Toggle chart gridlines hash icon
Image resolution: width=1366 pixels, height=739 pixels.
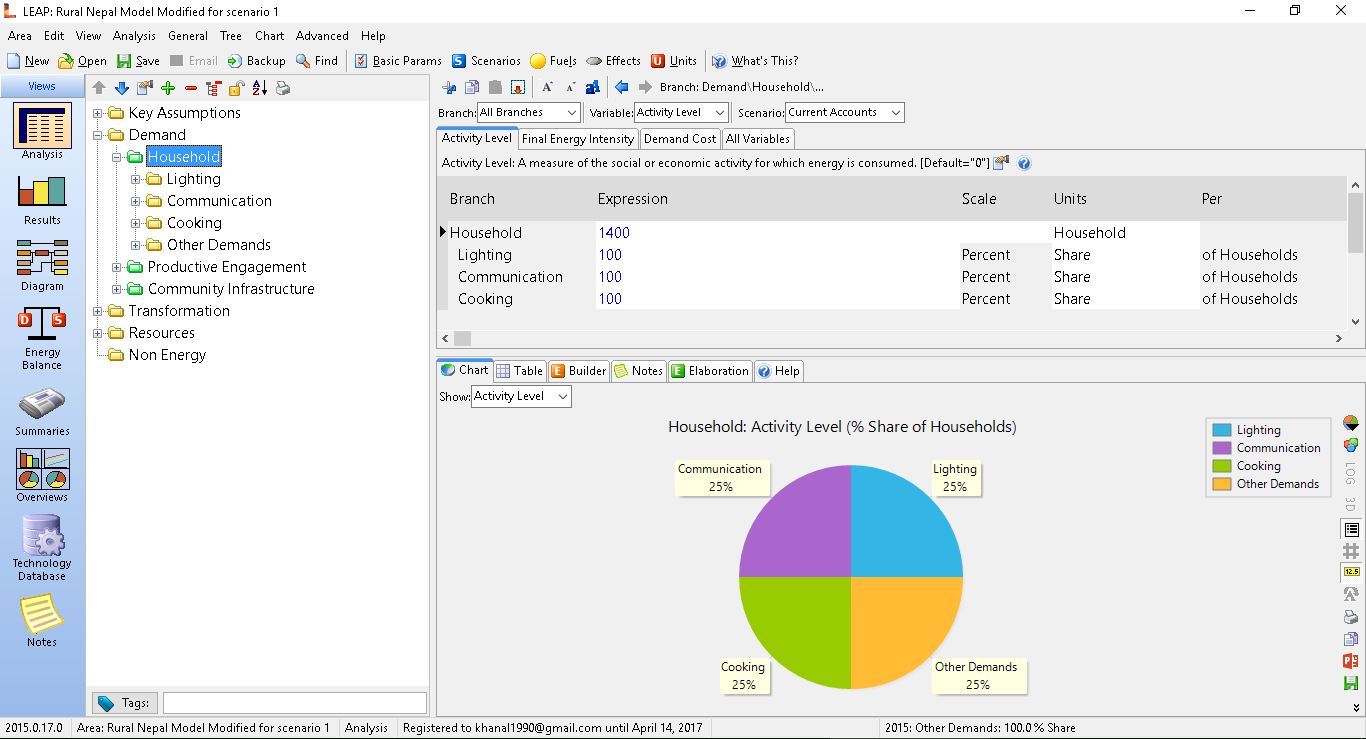click(x=1351, y=551)
